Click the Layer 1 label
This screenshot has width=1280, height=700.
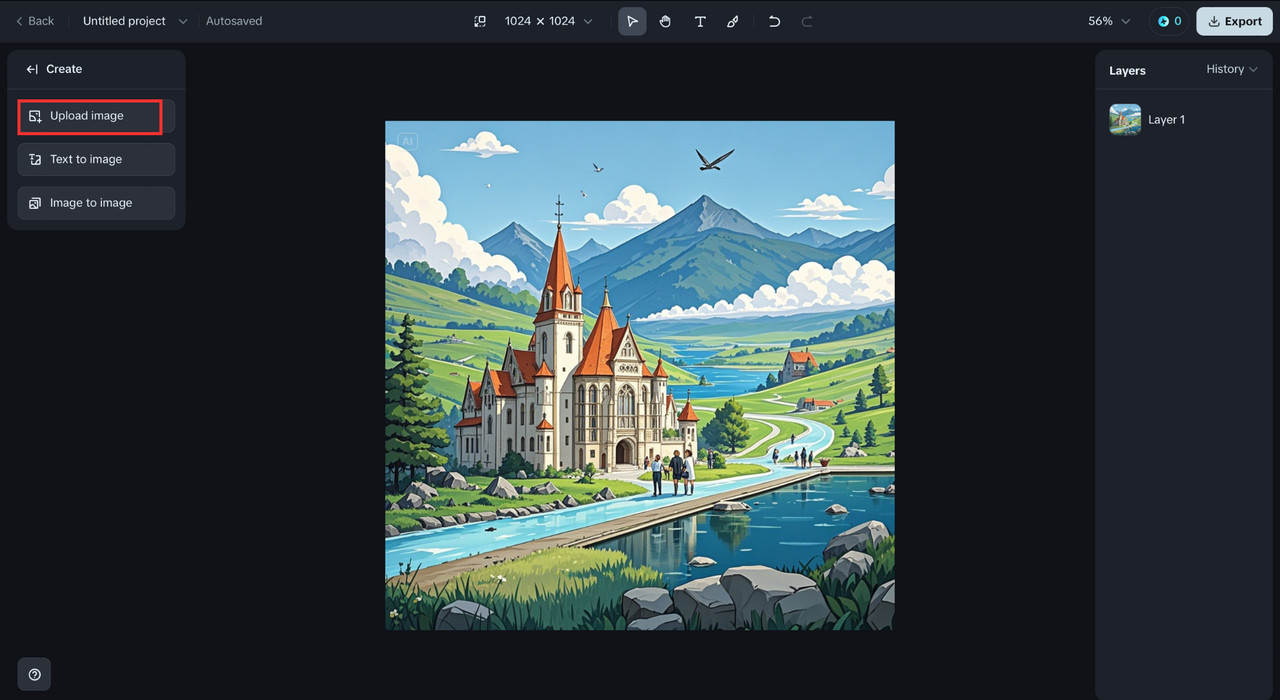[x=1166, y=119]
